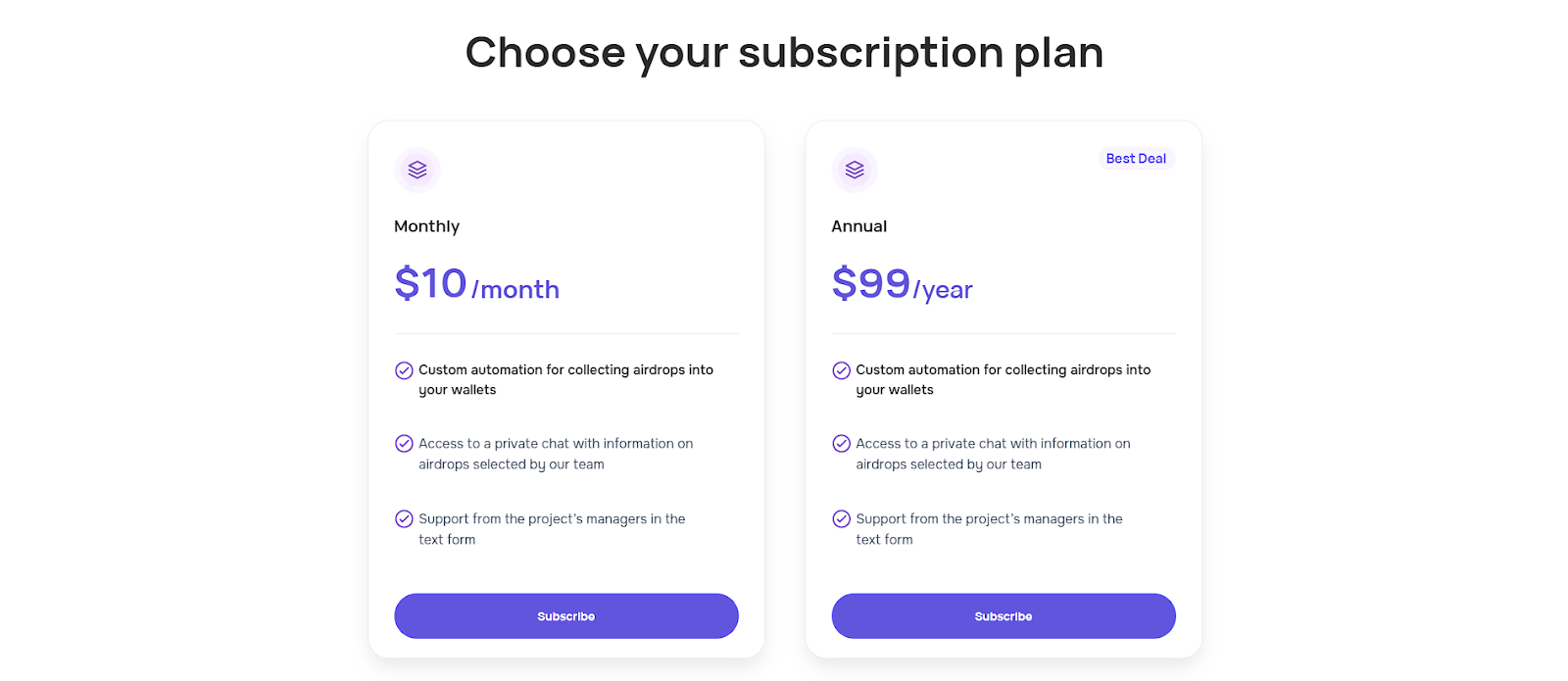The height and width of the screenshot is (681, 1568).
Task: Click Monthly plan's manager support checkmark icon
Action: click(404, 519)
